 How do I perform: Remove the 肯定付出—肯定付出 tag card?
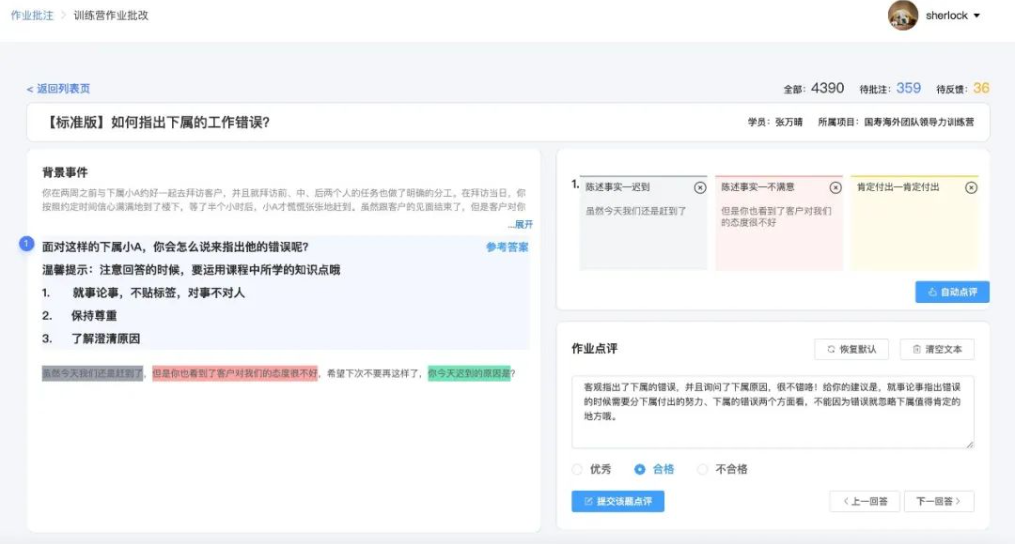pyautogui.click(x=974, y=188)
